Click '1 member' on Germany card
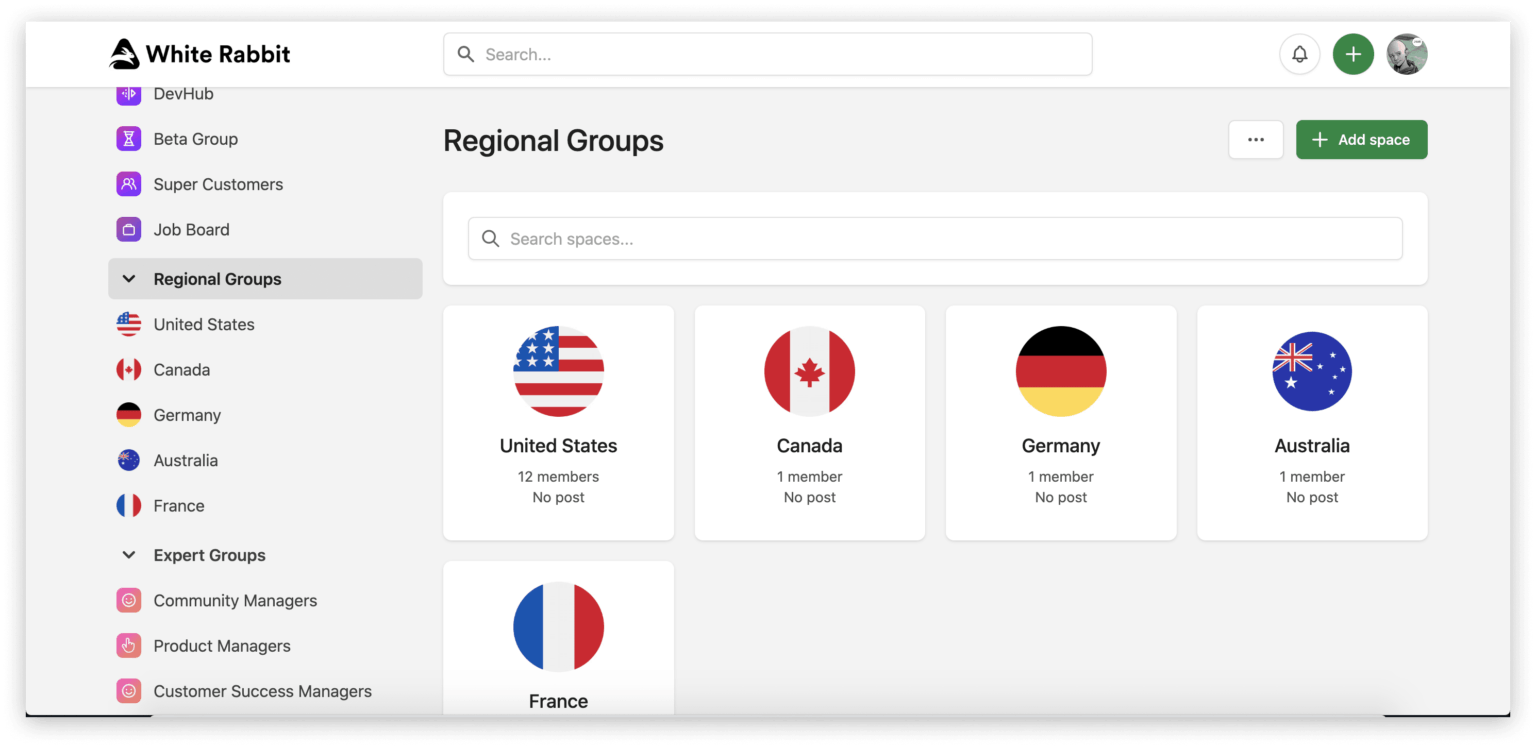The image size is (1536, 747). click(x=1061, y=477)
